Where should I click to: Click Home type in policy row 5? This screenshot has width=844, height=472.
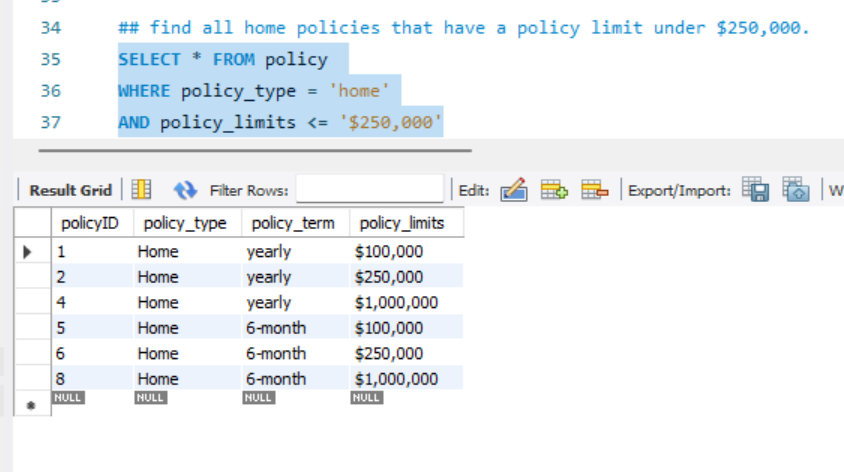187,328
